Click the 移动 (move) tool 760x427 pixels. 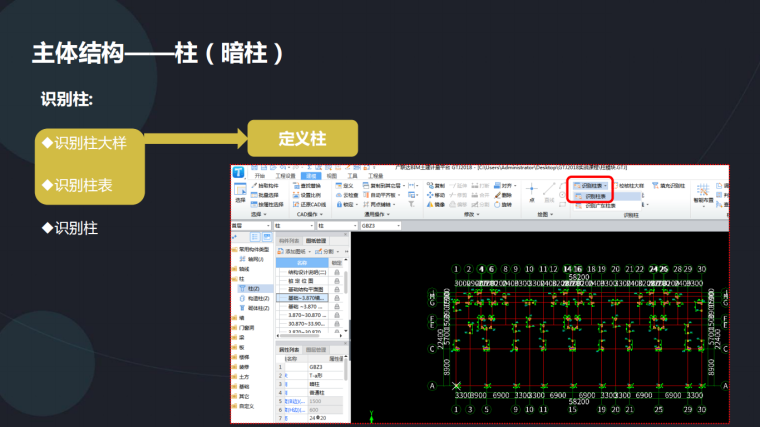438,194
